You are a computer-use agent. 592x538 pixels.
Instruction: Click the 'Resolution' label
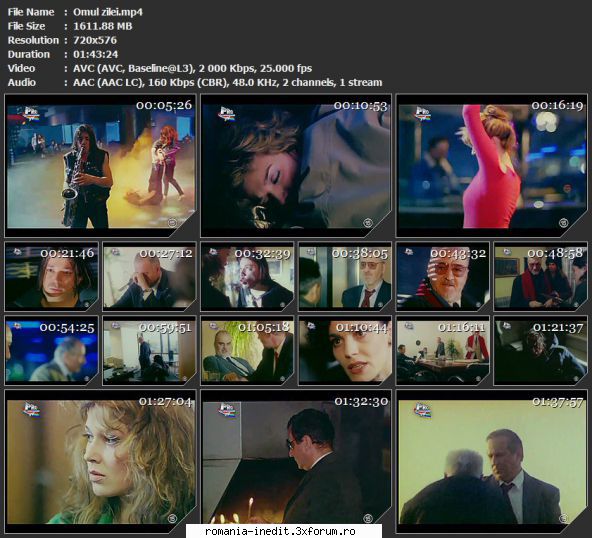pos(33,40)
